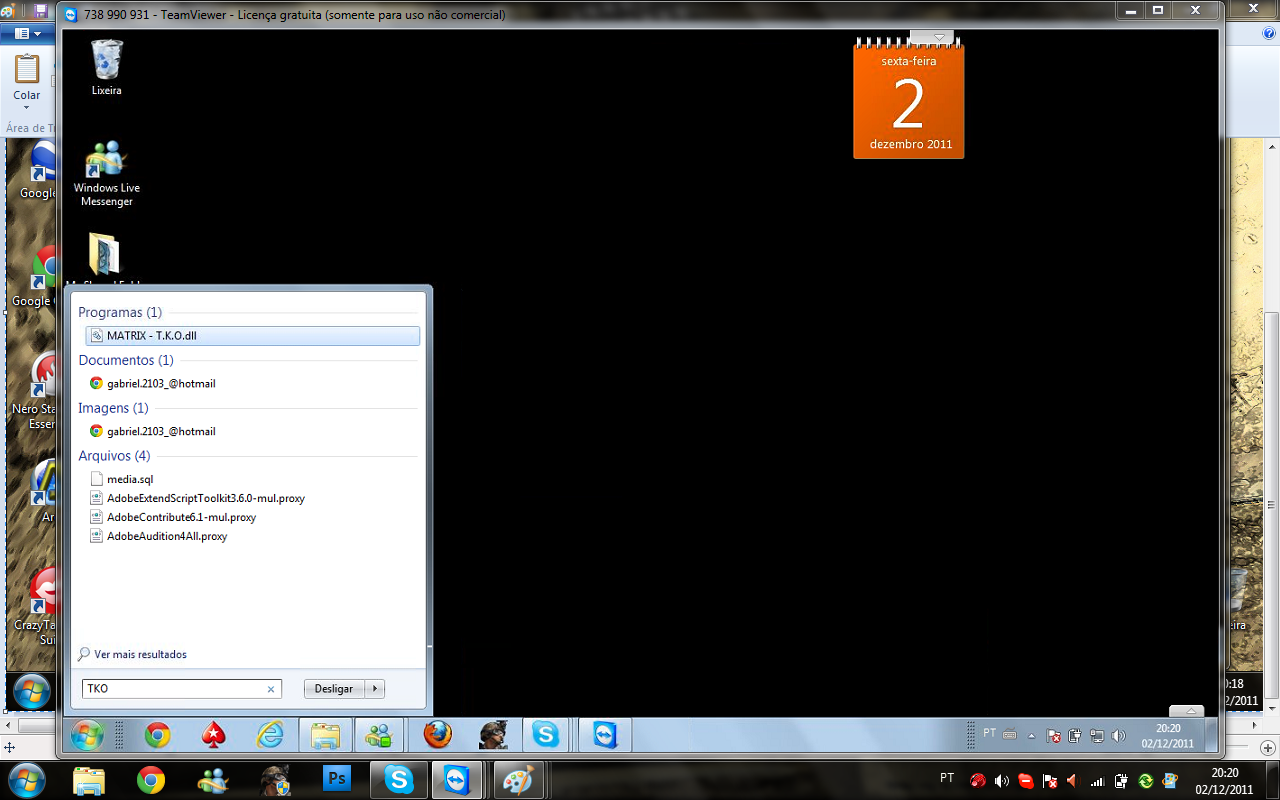Open gabriel.2103_@hotmail under Documentos
The image size is (1280, 800).
pyautogui.click(x=161, y=383)
